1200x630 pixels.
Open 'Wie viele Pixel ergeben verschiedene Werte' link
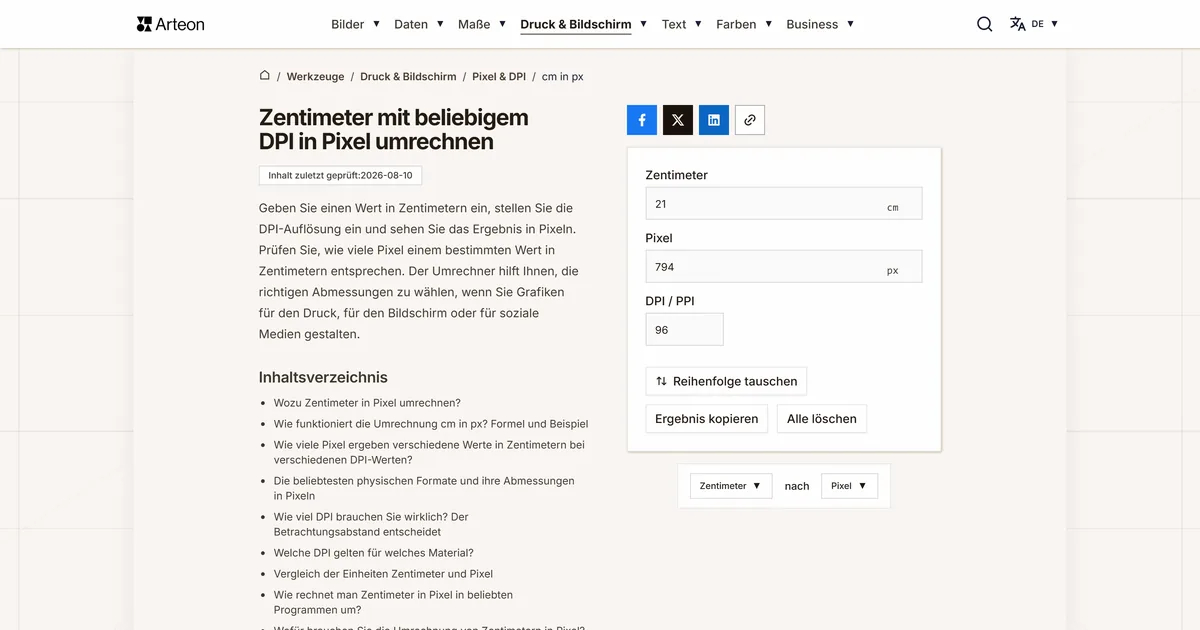click(x=429, y=452)
